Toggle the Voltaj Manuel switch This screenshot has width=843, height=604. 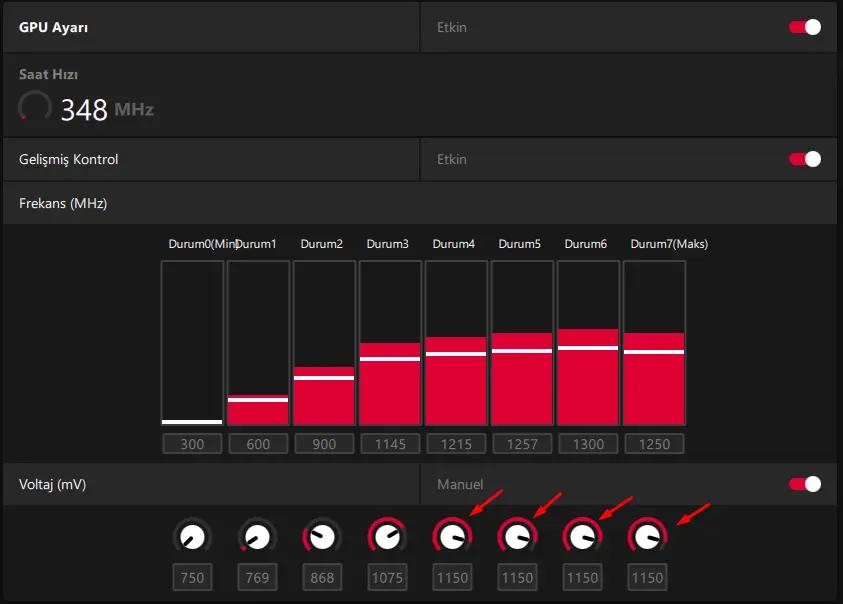tap(804, 484)
